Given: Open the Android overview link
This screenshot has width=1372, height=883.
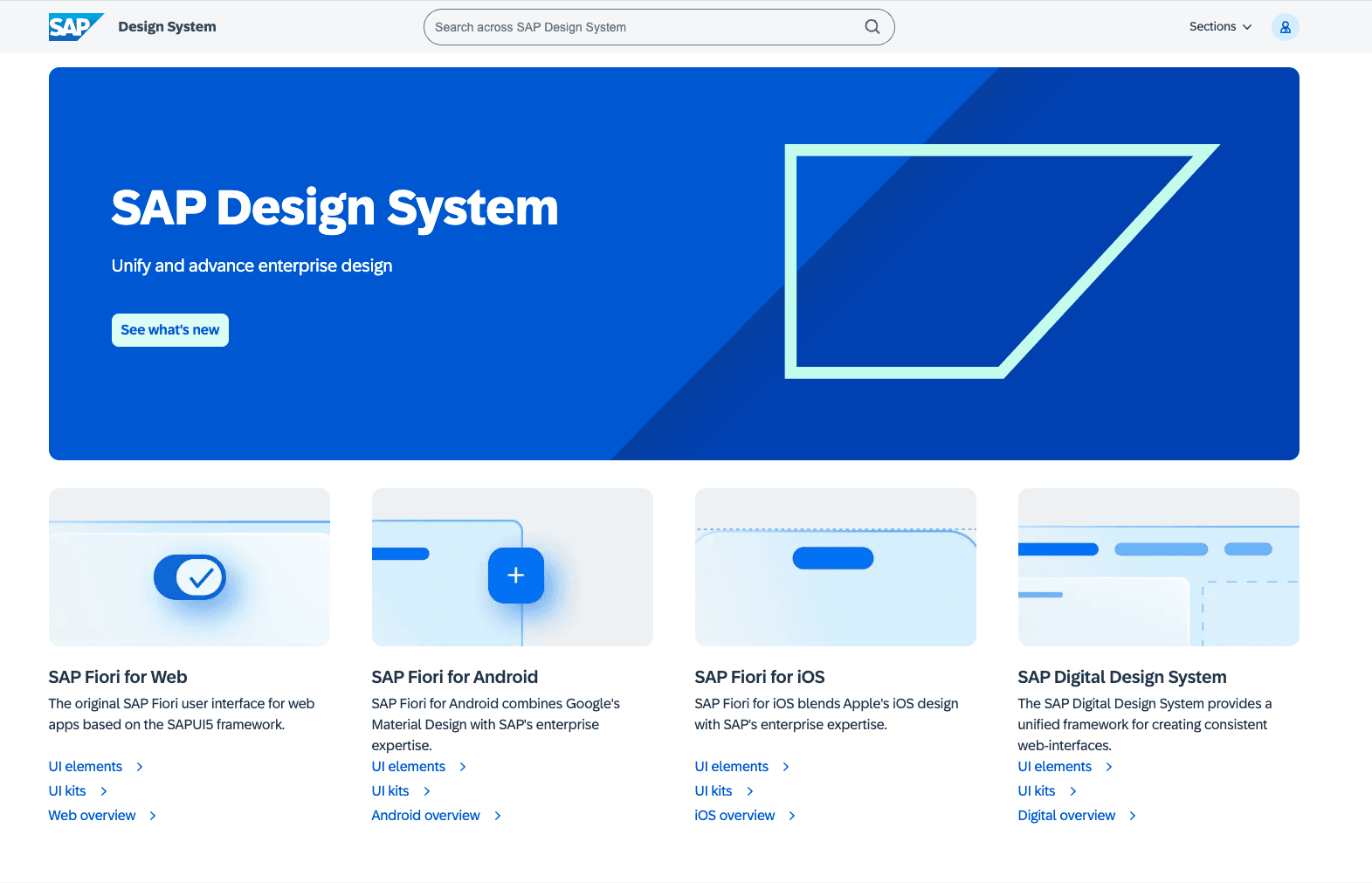Looking at the screenshot, I should click(x=426, y=816).
